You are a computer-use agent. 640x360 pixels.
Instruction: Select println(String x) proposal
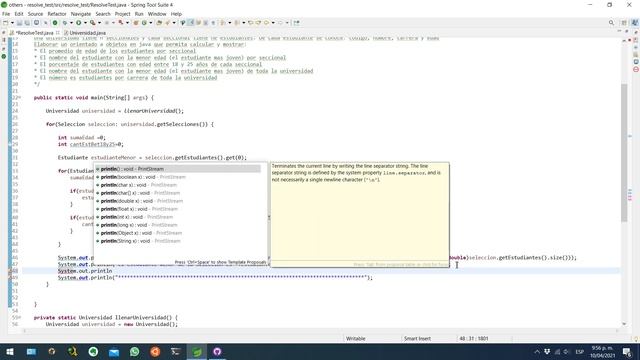[x=178, y=241]
